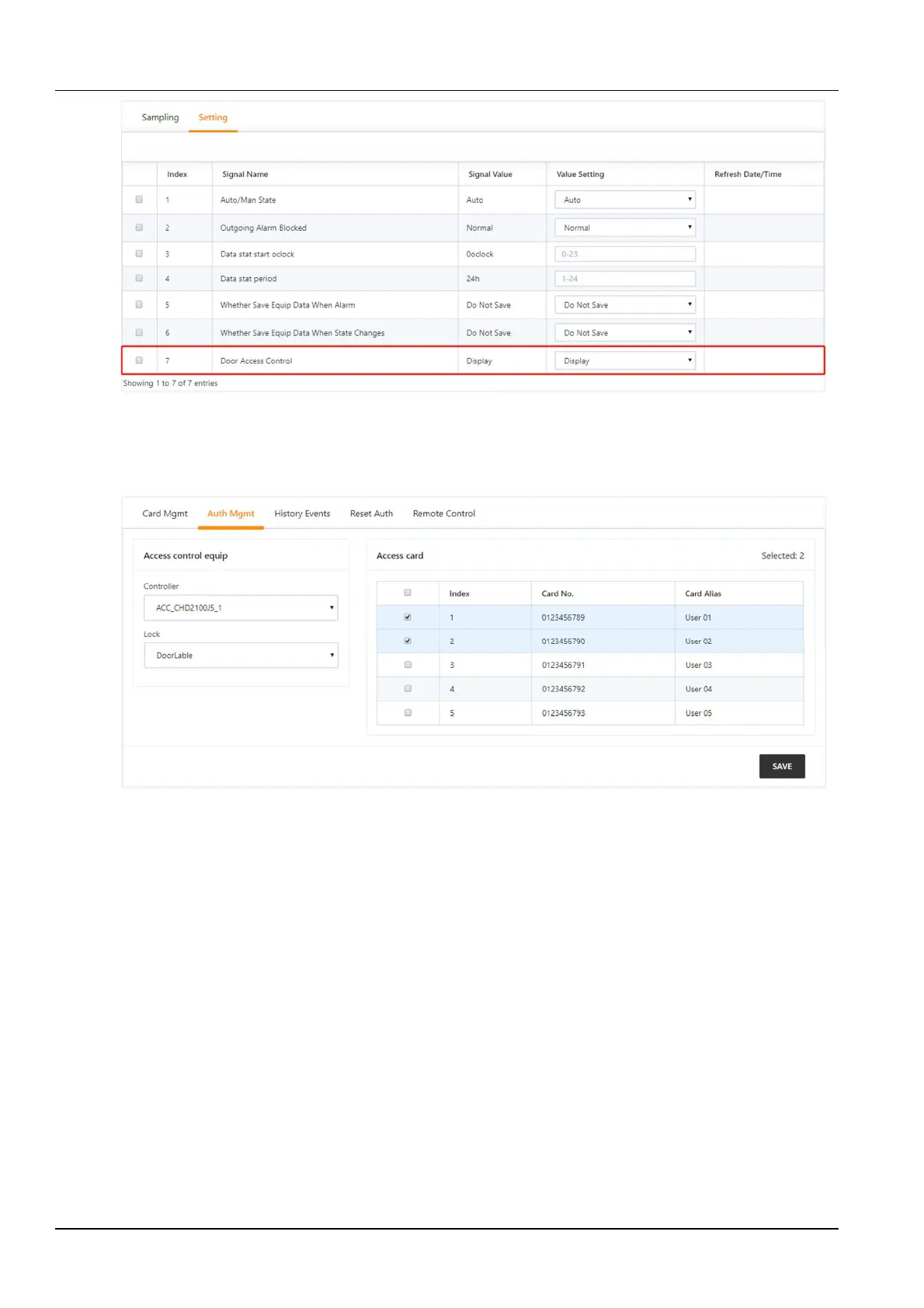Image resolution: width=924 pixels, height=1308 pixels.
Task: Open Outgoing Alarm Blocked Normal dropdown
Action: 625,228
